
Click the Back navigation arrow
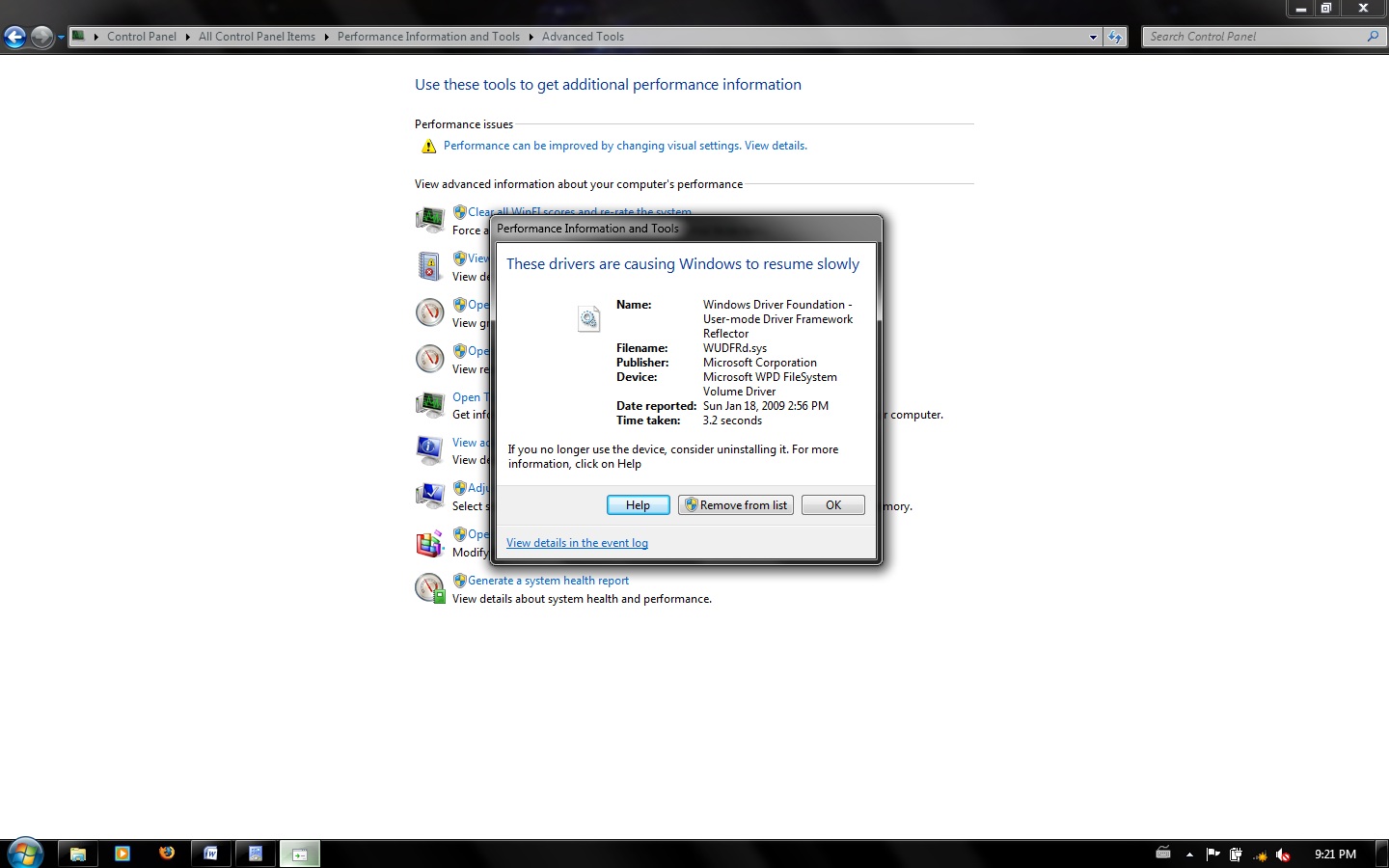[x=14, y=38]
